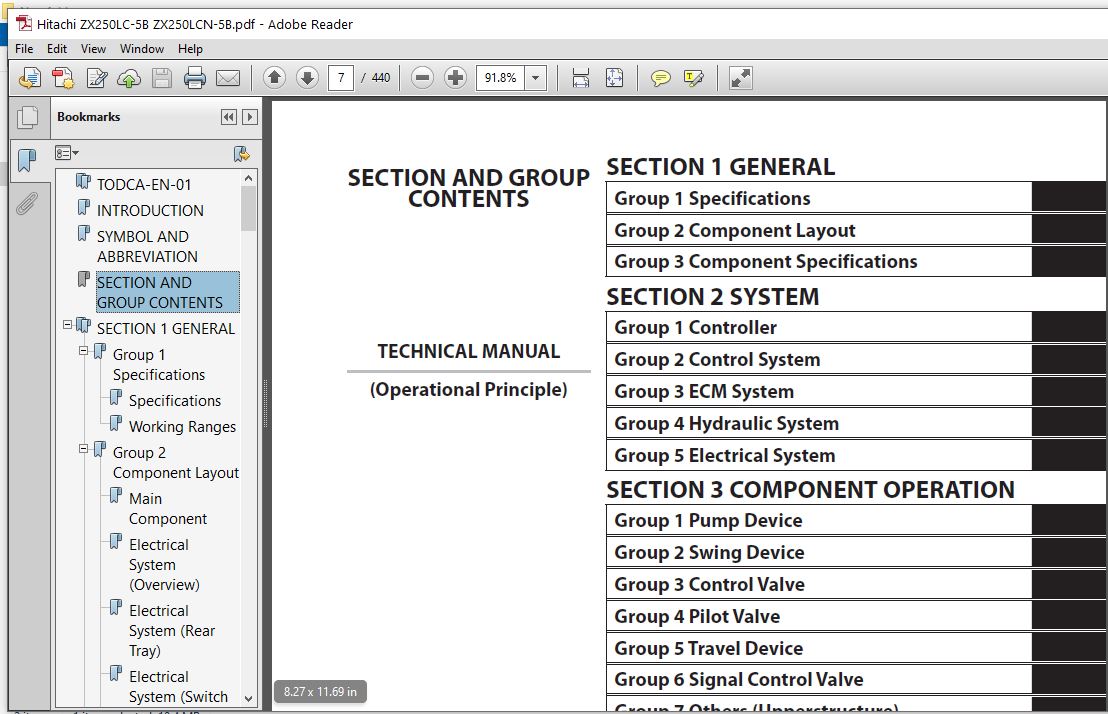Collapse the SECTION 1 GENERAL bookmark
Screen dimensions: 1108x714
[x=67, y=325]
